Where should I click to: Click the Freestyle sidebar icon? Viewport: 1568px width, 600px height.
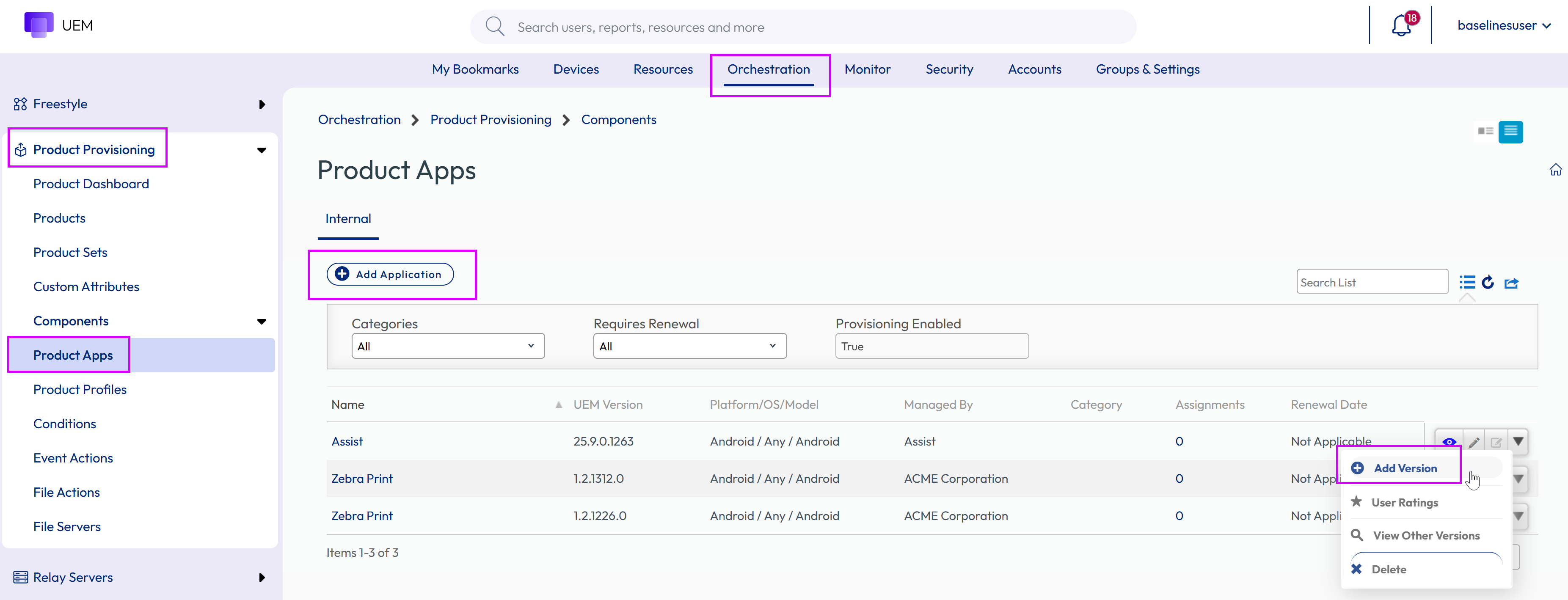pyautogui.click(x=20, y=104)
